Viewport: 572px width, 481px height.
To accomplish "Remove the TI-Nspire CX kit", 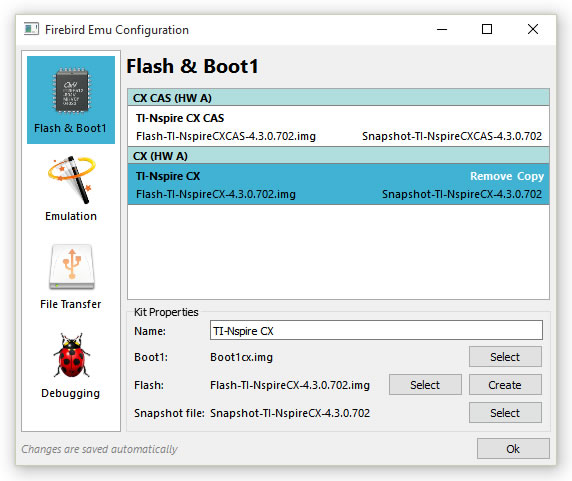I will [491, 176].
